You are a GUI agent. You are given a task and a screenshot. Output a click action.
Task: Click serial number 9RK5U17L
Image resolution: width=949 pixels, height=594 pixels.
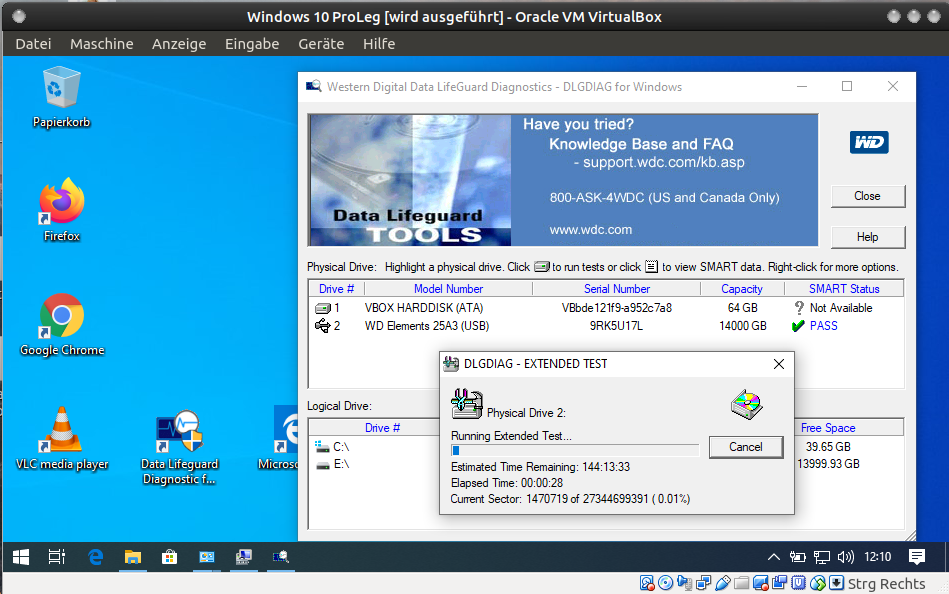[616, 326]
